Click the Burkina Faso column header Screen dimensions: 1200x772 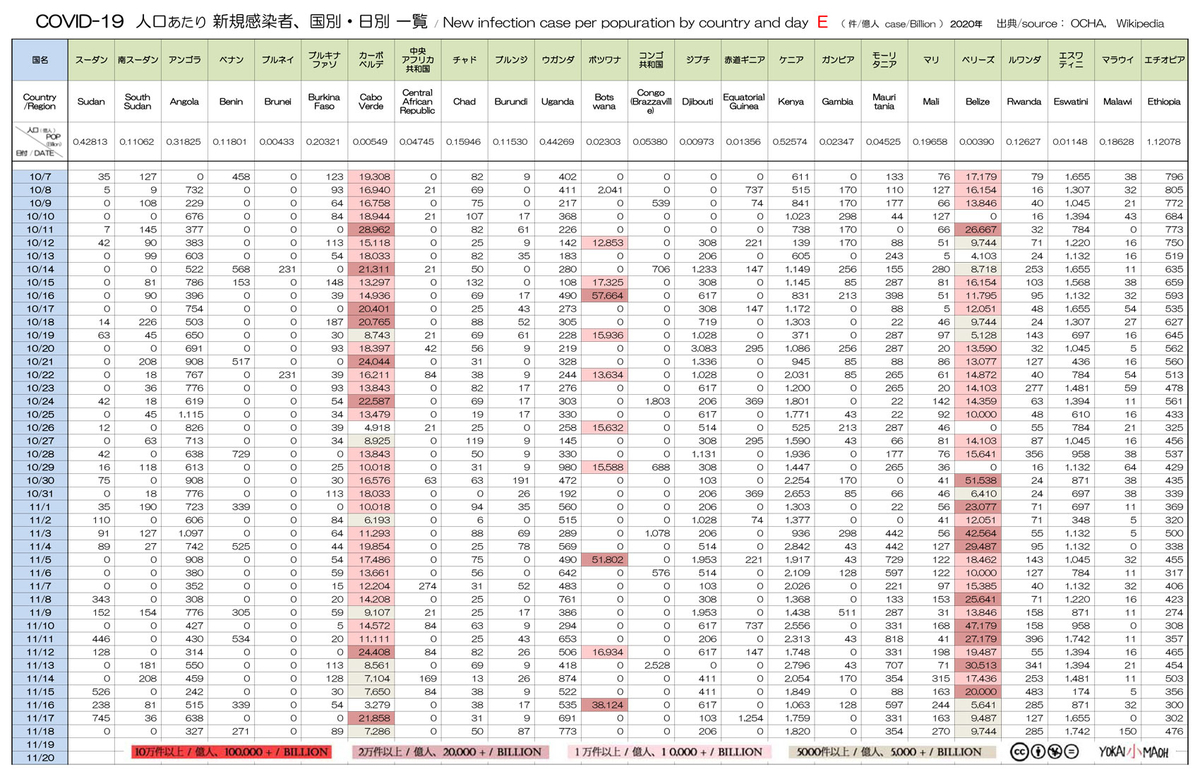tap(323, 102)
